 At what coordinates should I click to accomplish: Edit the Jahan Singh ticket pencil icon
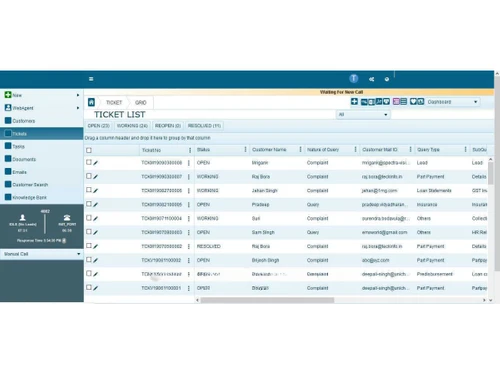tap(96, 191)
